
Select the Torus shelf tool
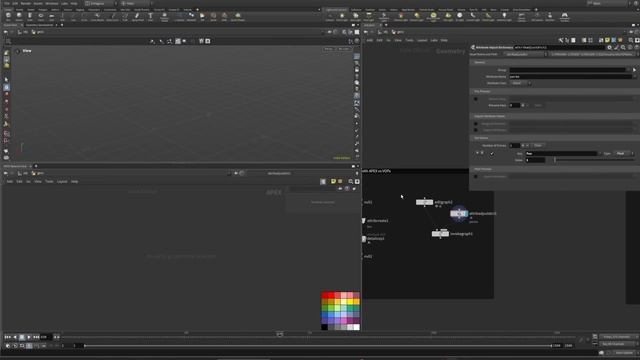coord(40,16)
